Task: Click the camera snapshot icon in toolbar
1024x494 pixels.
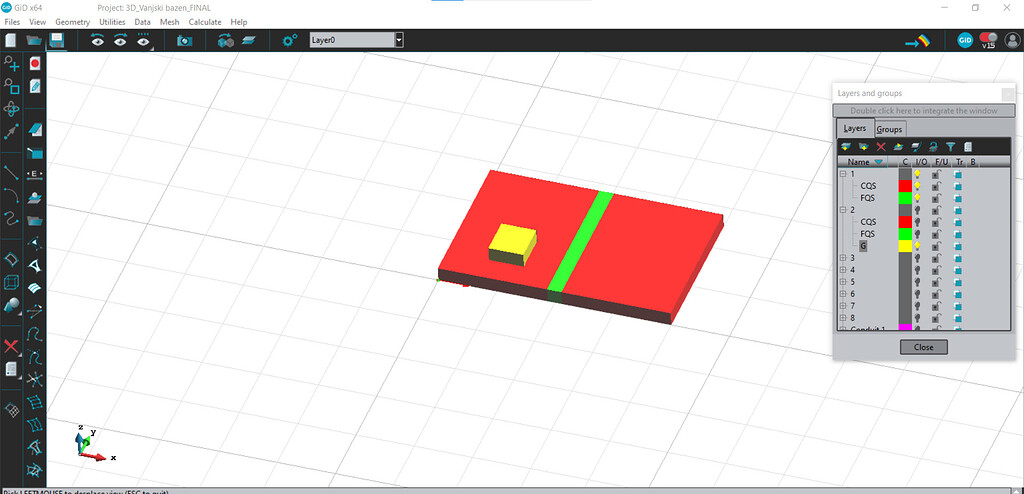Action: [184, 40]
